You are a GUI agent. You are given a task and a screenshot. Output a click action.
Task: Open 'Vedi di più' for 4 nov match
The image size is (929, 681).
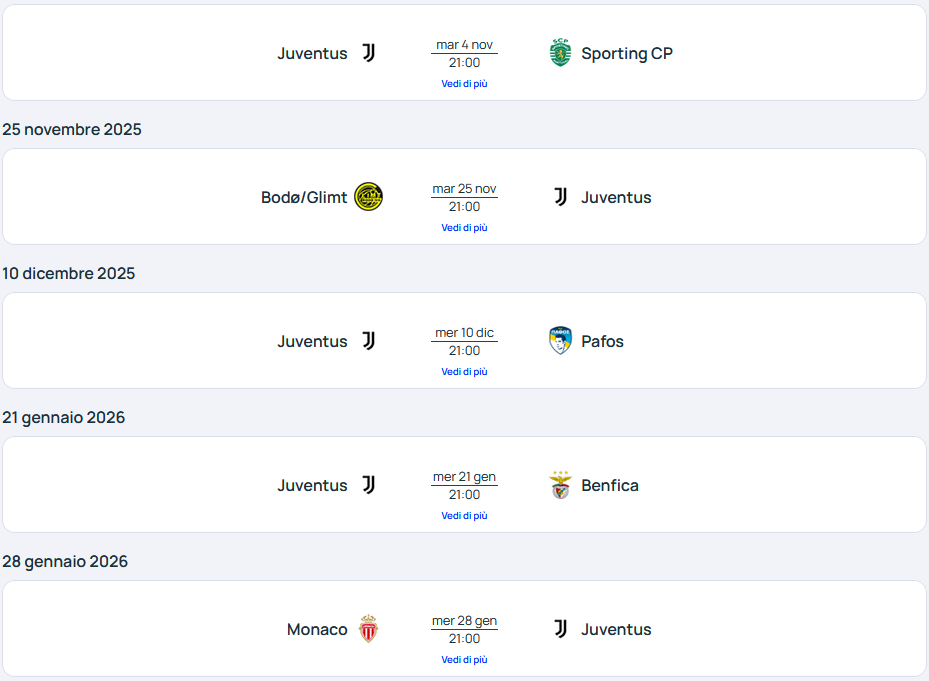[x=464, y=84]
